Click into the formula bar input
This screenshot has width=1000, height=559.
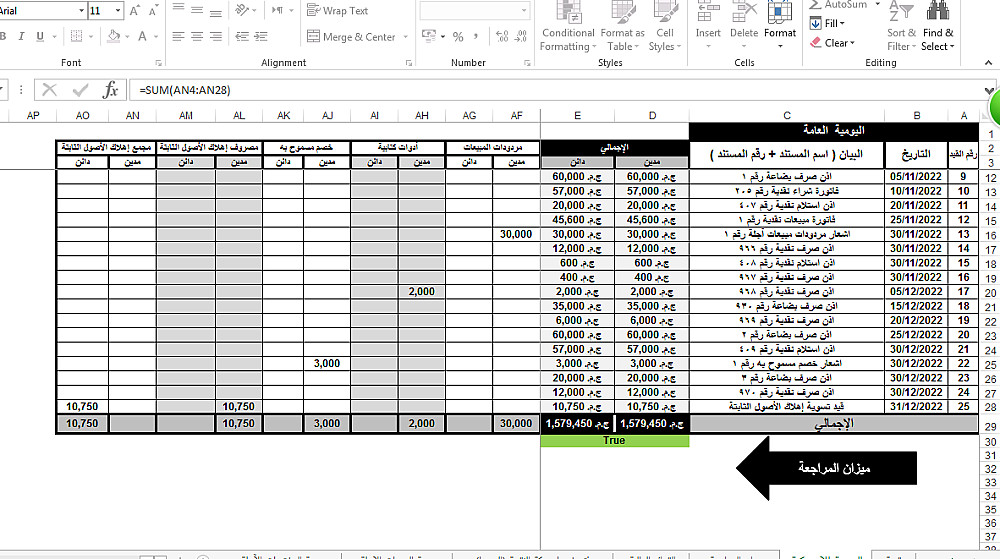(555, 90)
